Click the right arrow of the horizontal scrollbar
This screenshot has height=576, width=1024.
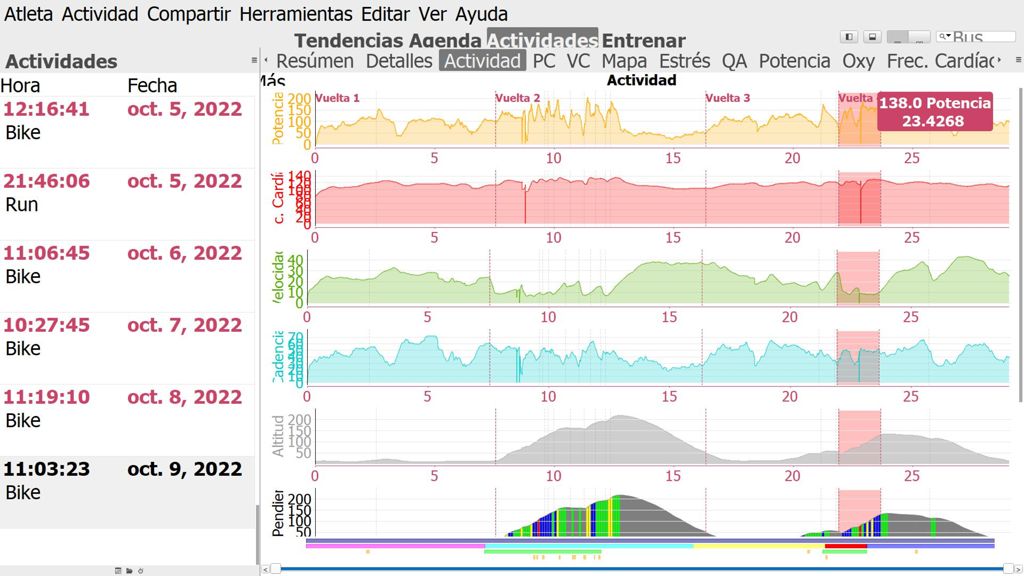click(x=1018, y=569)
